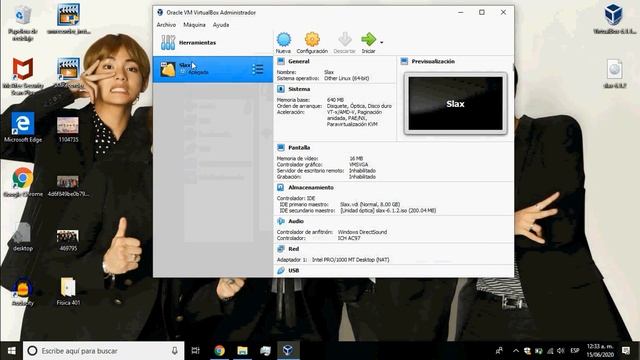Open the Máquina menu
This screenshot has width=640, height=360.
point(194,25)
